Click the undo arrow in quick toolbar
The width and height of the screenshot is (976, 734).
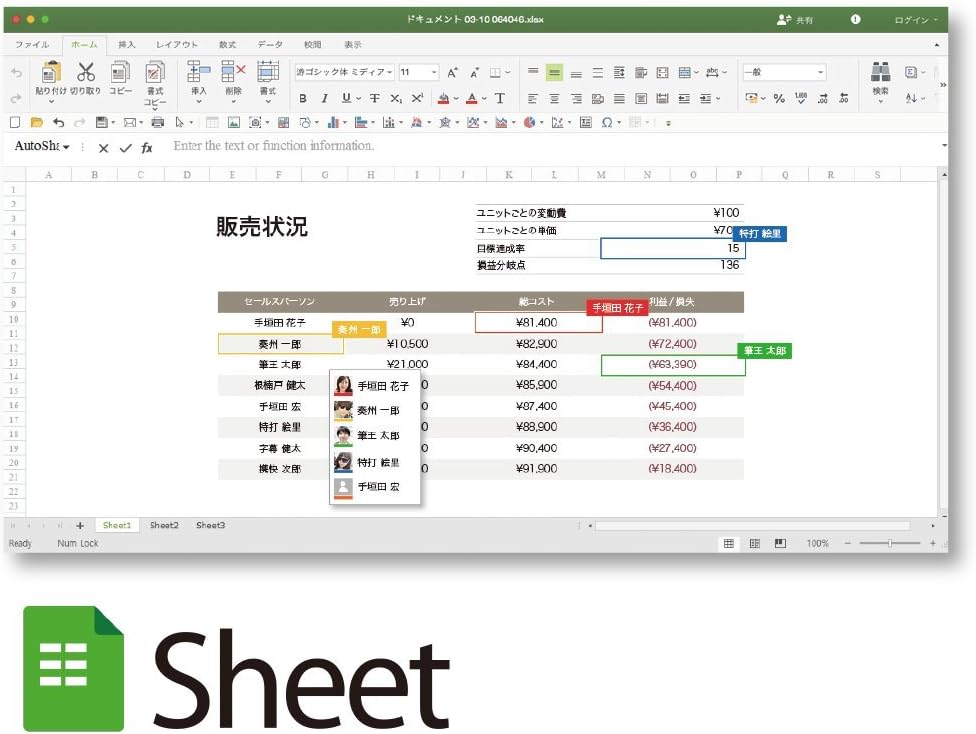click(59, 123)
